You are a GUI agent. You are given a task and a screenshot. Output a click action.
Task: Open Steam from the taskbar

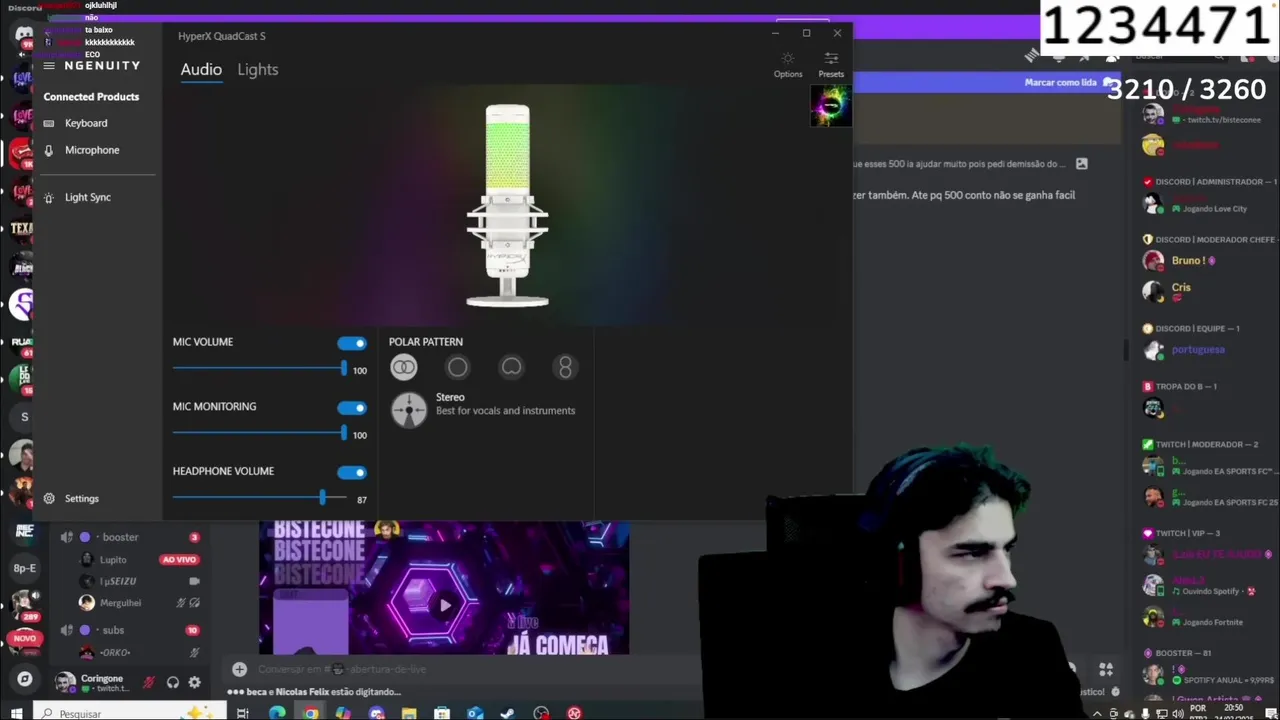pos(507,713)
